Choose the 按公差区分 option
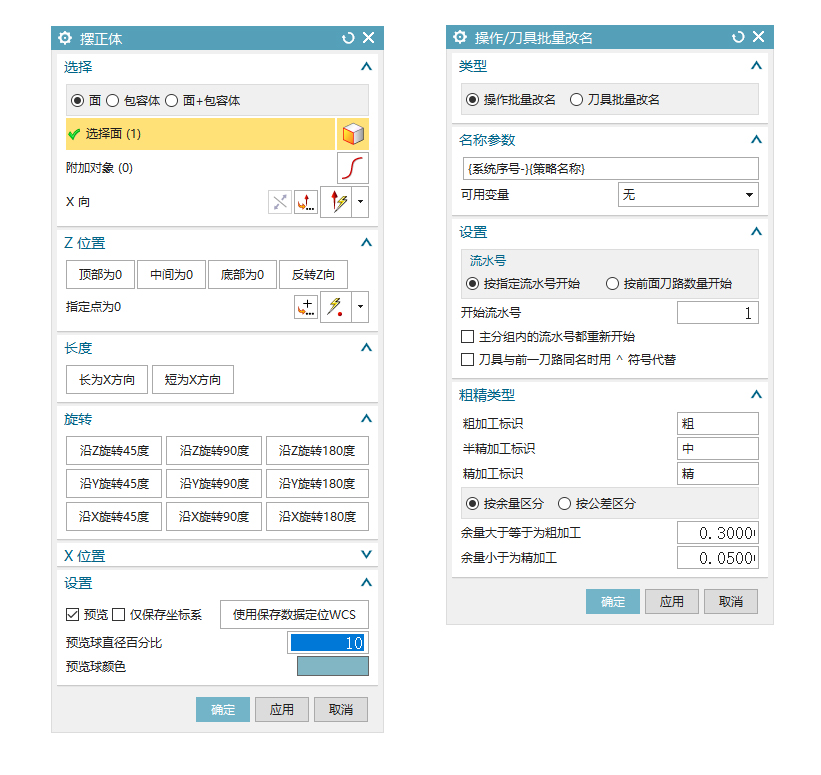Screen dimensions: 821x775 [x=564, y=504]
